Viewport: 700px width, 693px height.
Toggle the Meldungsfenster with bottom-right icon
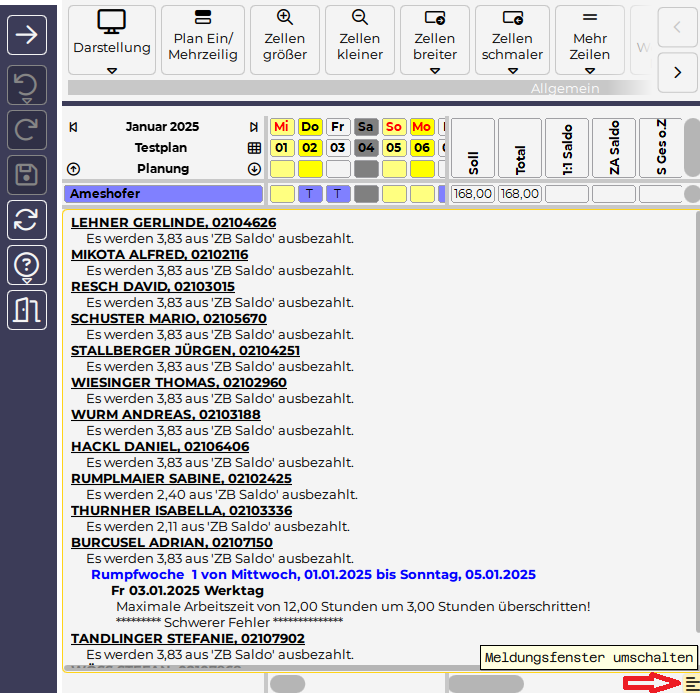click(x=691, y=682)
